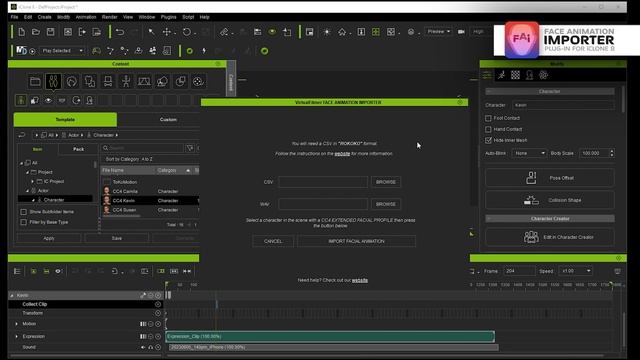Open the Project folder category icon in Content

(35, 82)
